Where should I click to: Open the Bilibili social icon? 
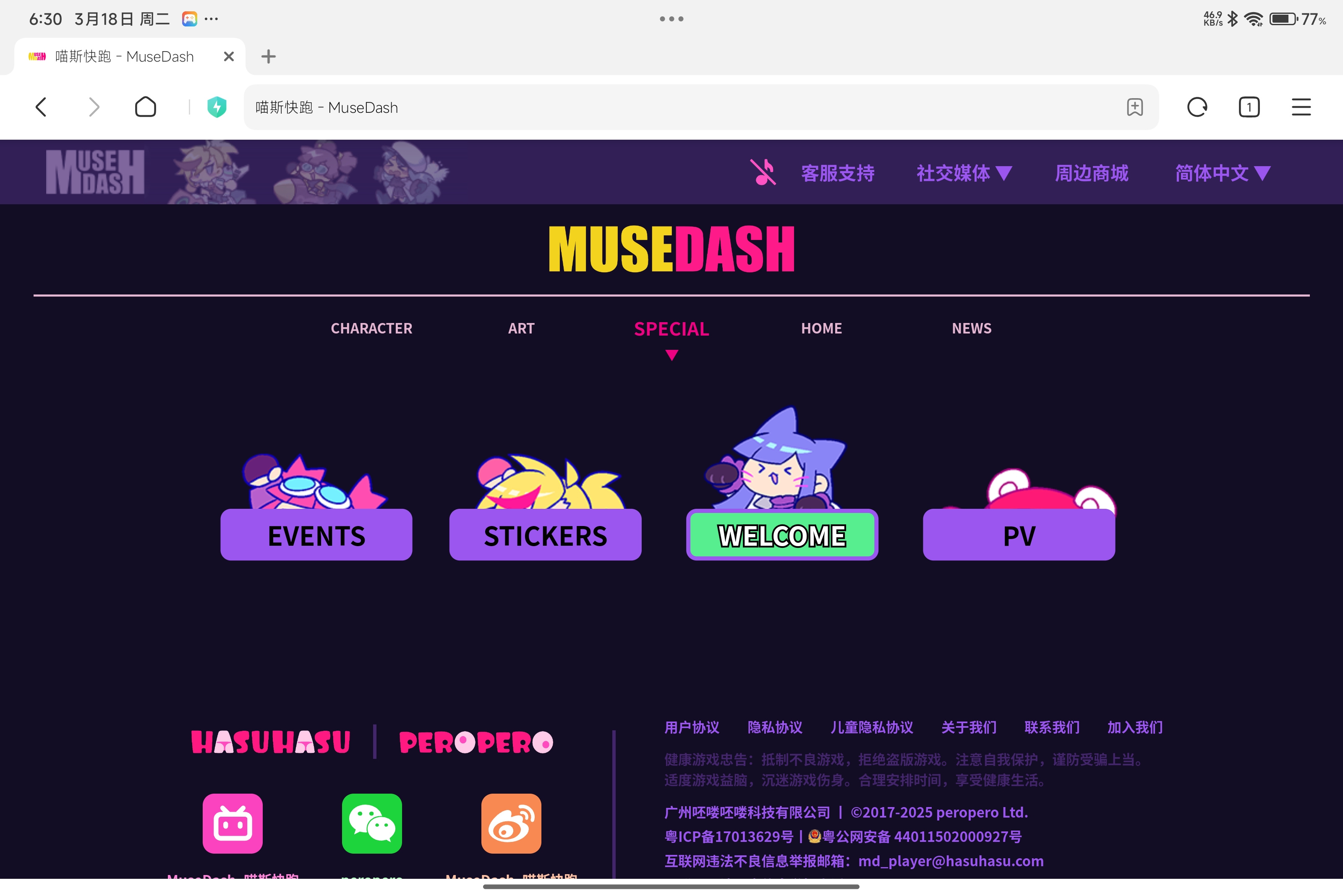click(x=233, y=823)
